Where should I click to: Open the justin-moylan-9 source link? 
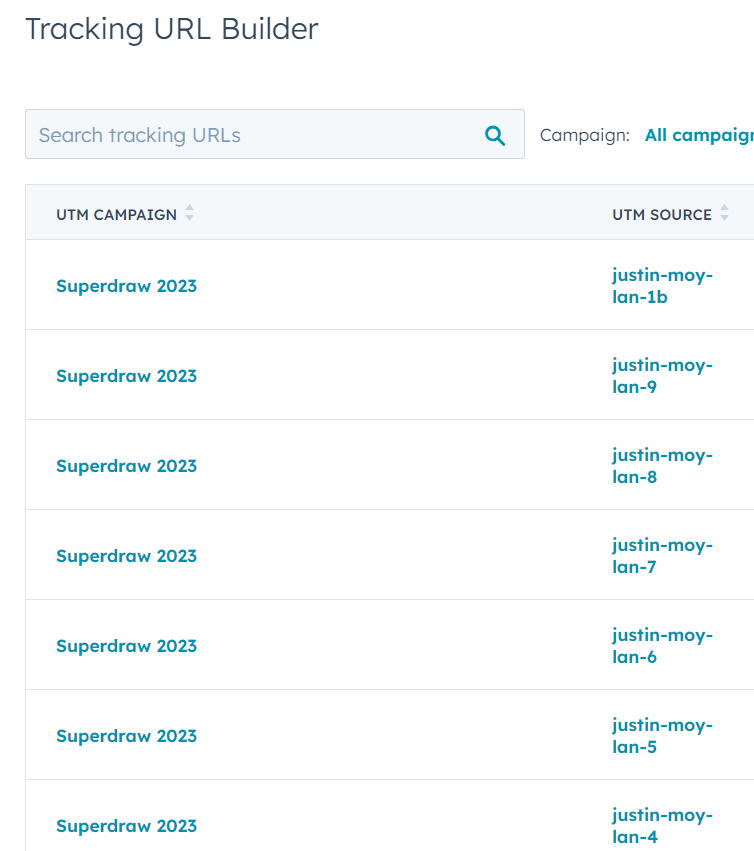pyautogui.click(x=661, y=376)
